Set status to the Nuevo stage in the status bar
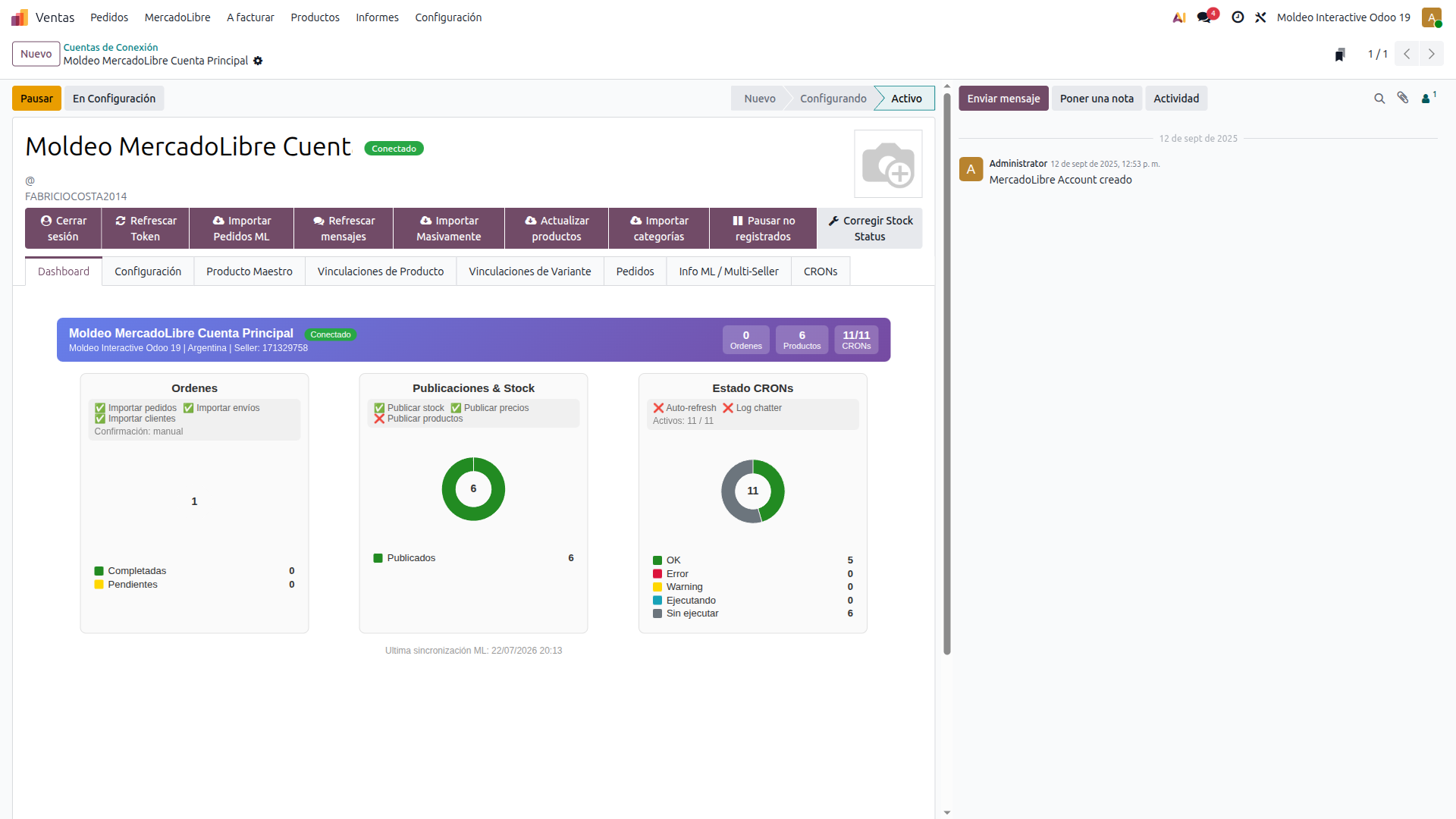This screenshot has height=819, width=1456. pyautogui.click(x=759, y=99)
